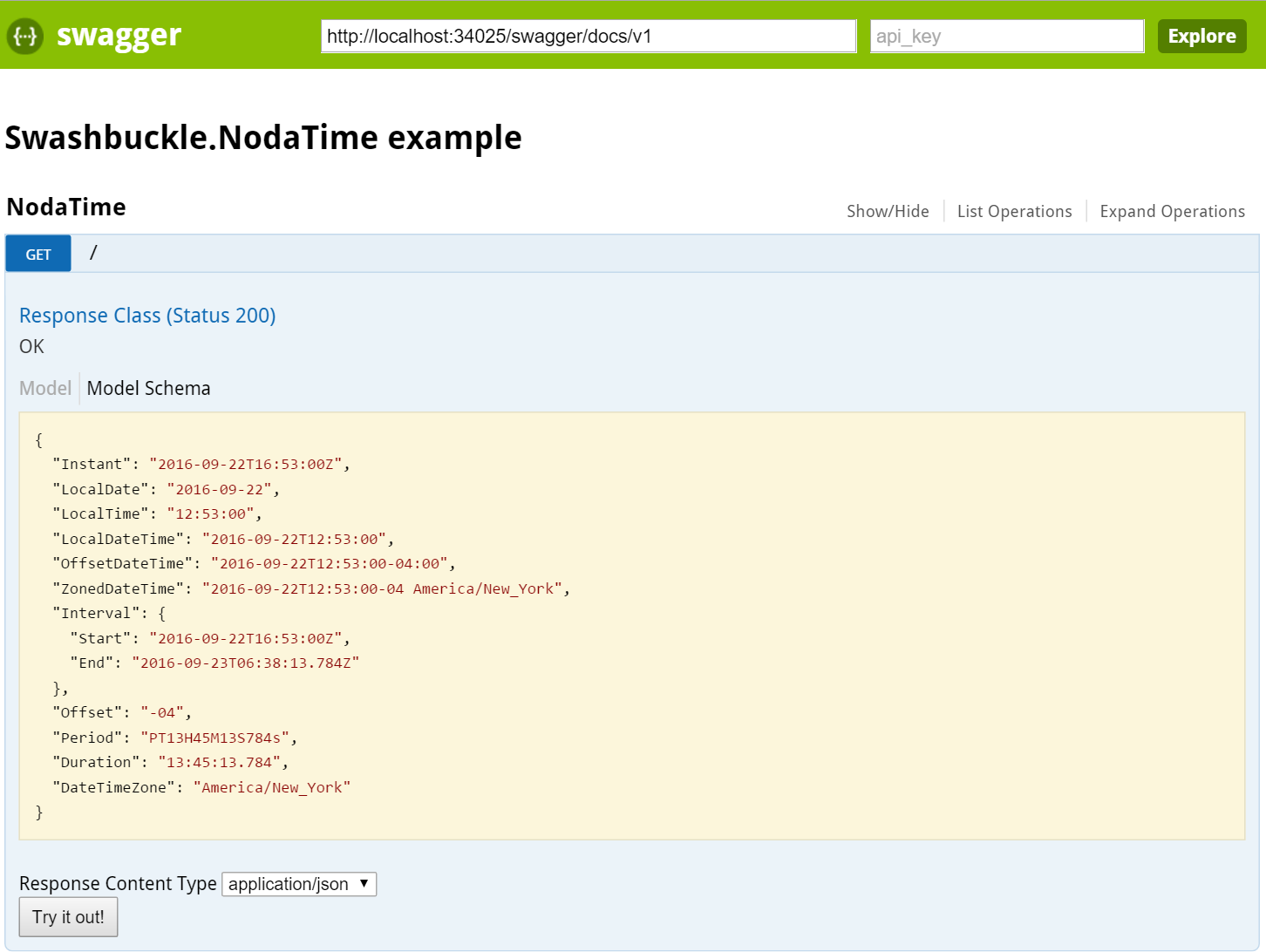
Task: Click the swagger title text link
Action: (119, 35)
